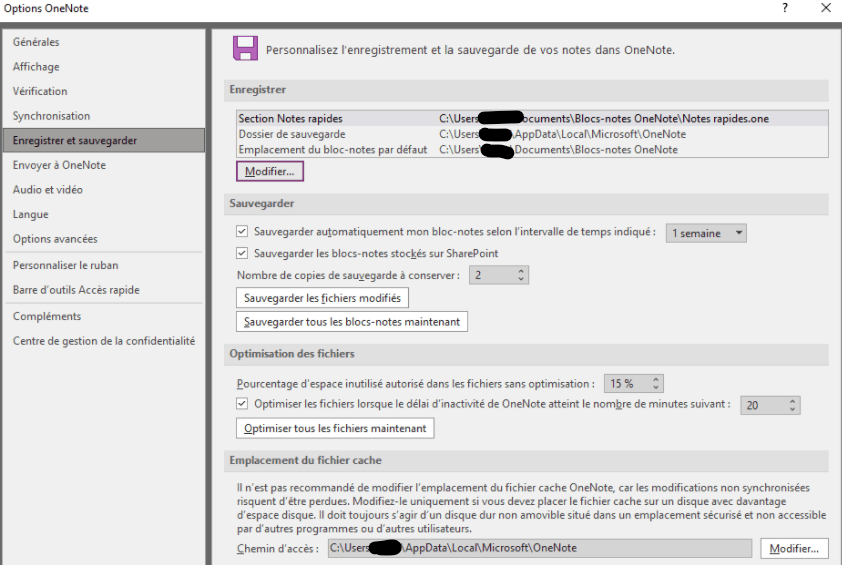Viewport: 842px width, 565px height.
Task: Click the Emplacement du fichier cache header
Action: pos(526,460)
